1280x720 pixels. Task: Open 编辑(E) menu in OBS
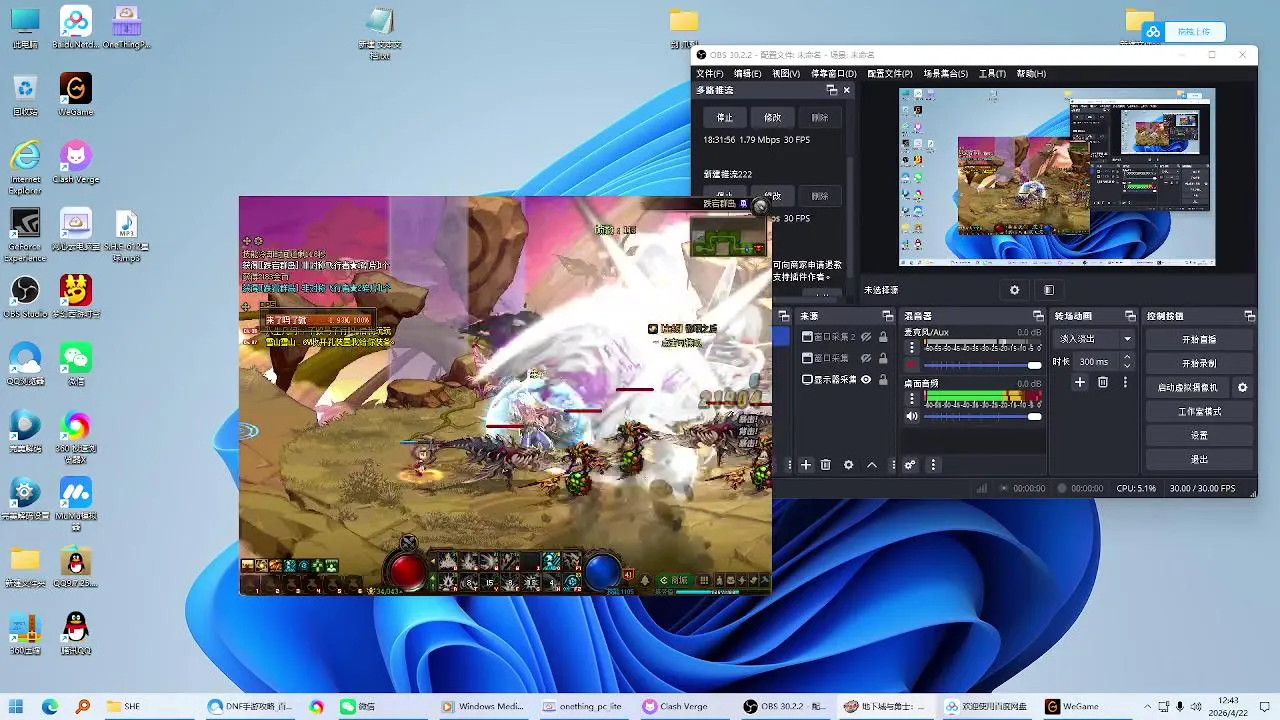(x=748, y=74)
